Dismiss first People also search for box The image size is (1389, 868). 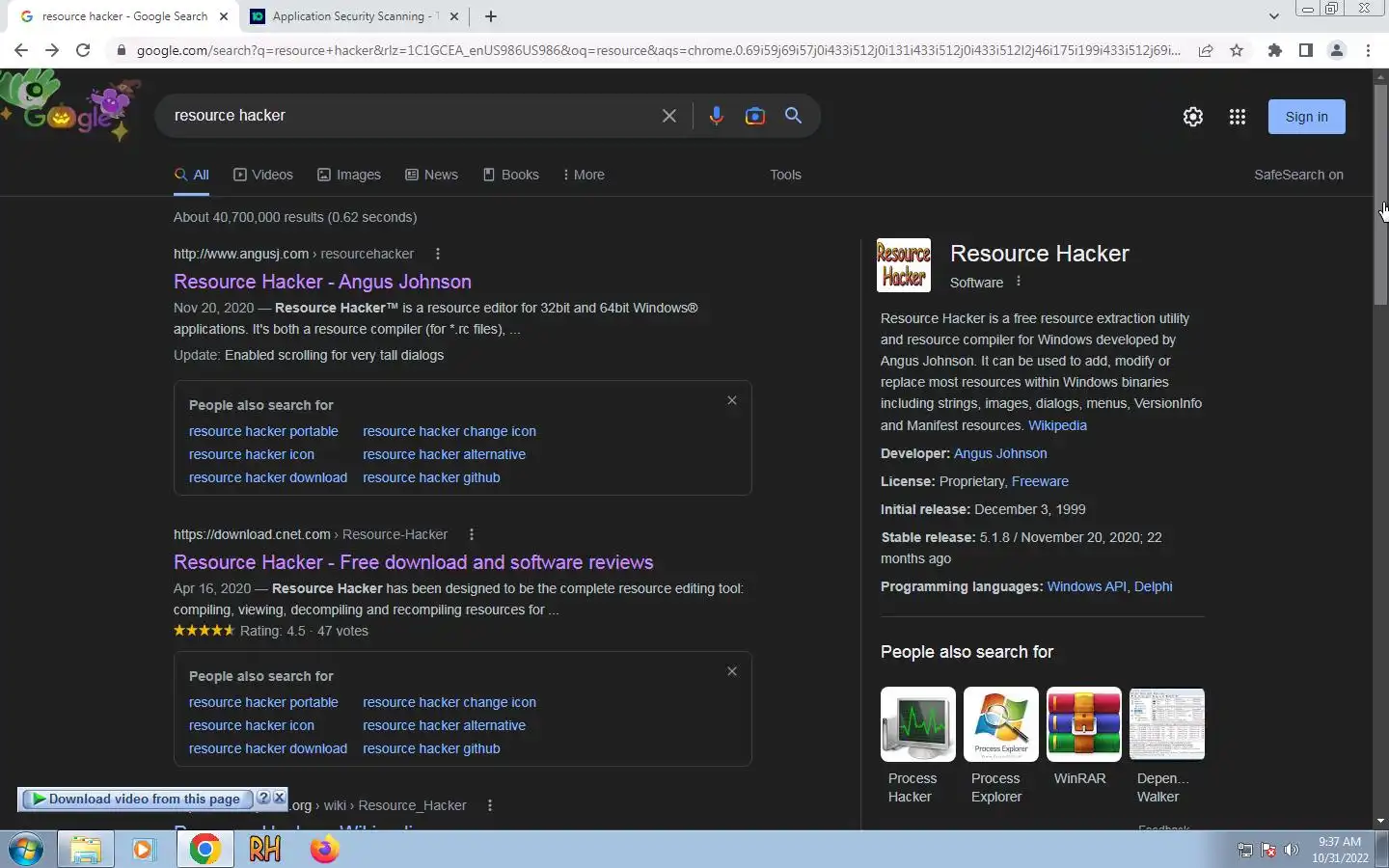[732, 400]
